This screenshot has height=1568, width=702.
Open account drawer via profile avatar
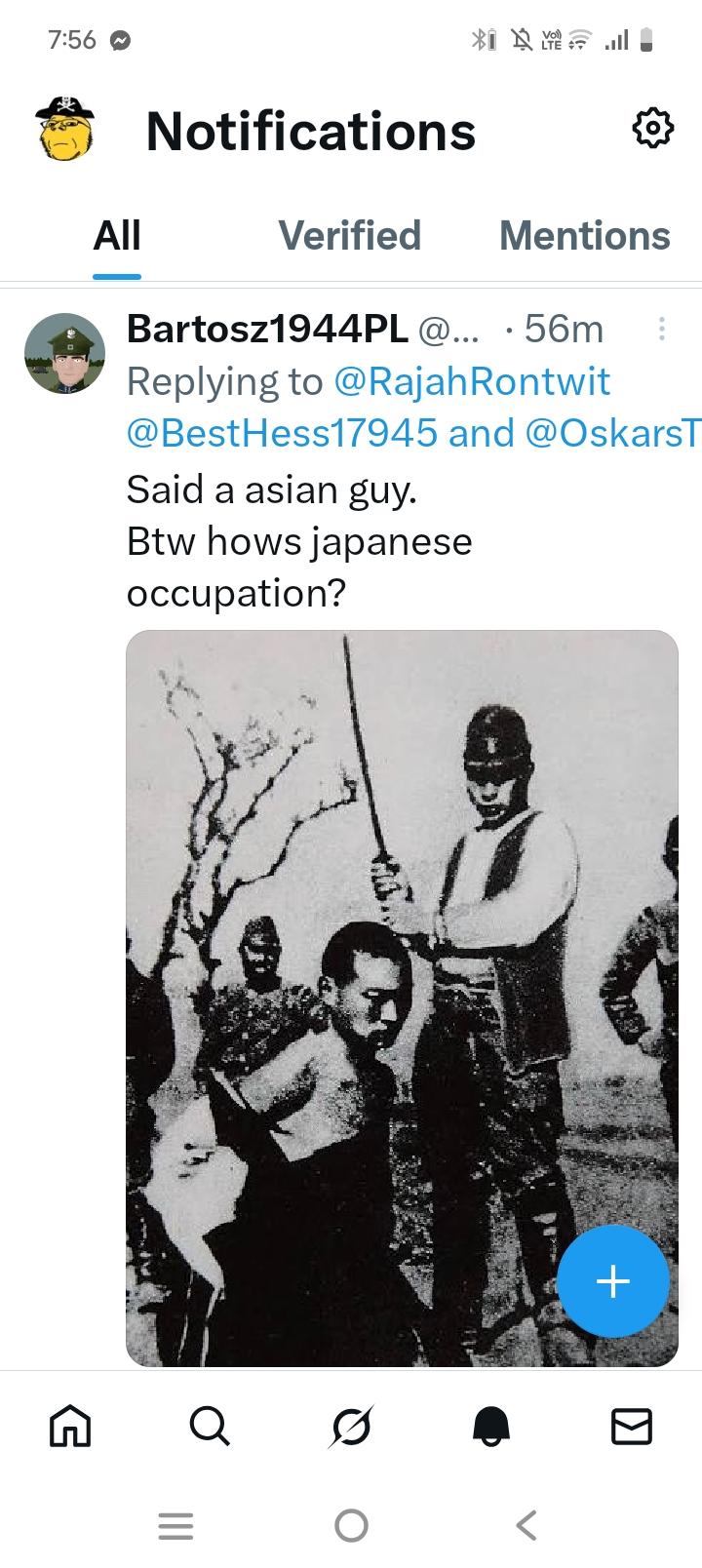(x=65, y=129)
